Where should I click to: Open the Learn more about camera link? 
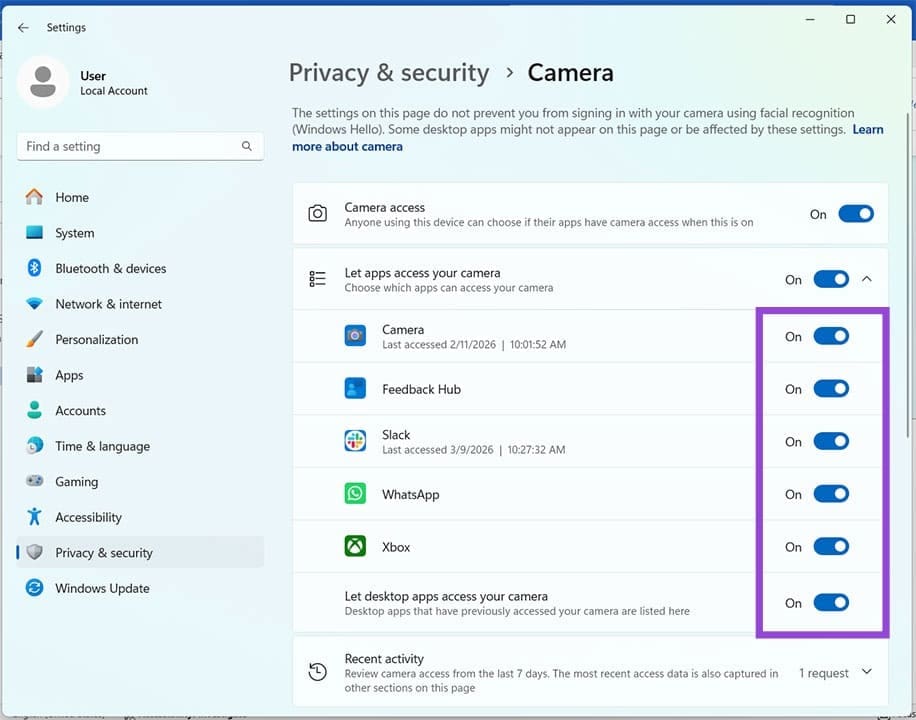[x=347, y=146]
